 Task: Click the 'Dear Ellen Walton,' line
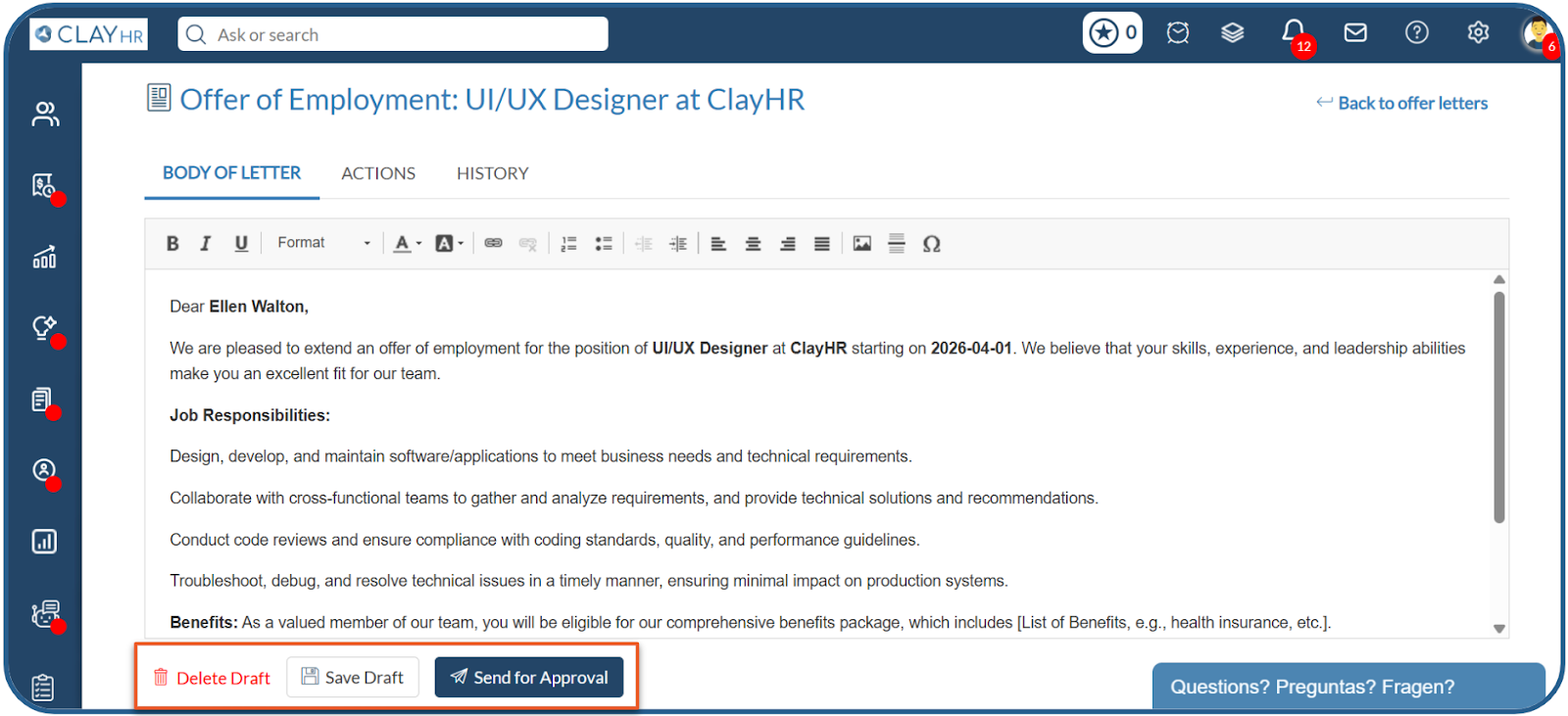[239, 307]
